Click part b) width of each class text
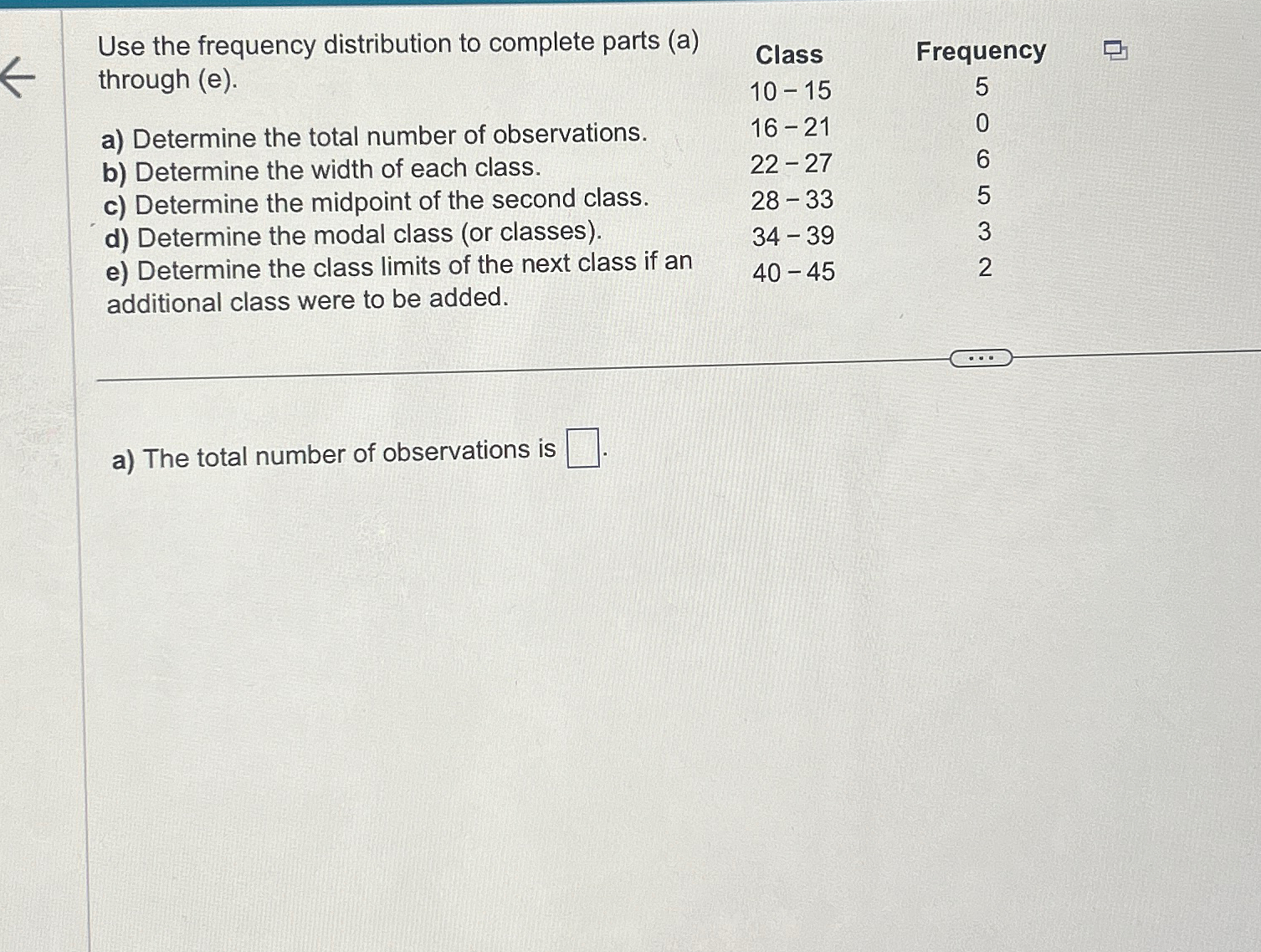1261x952 pixels. coord(321,170)
